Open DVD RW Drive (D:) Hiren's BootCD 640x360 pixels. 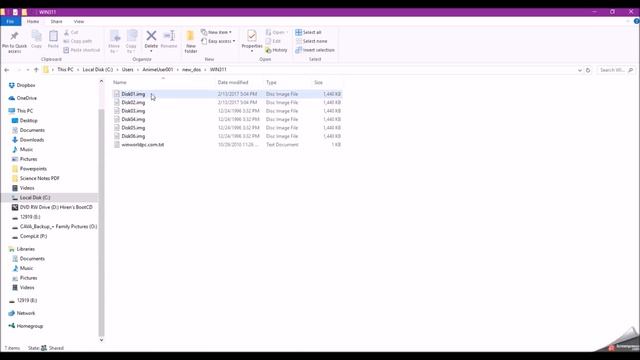point(52,207)
